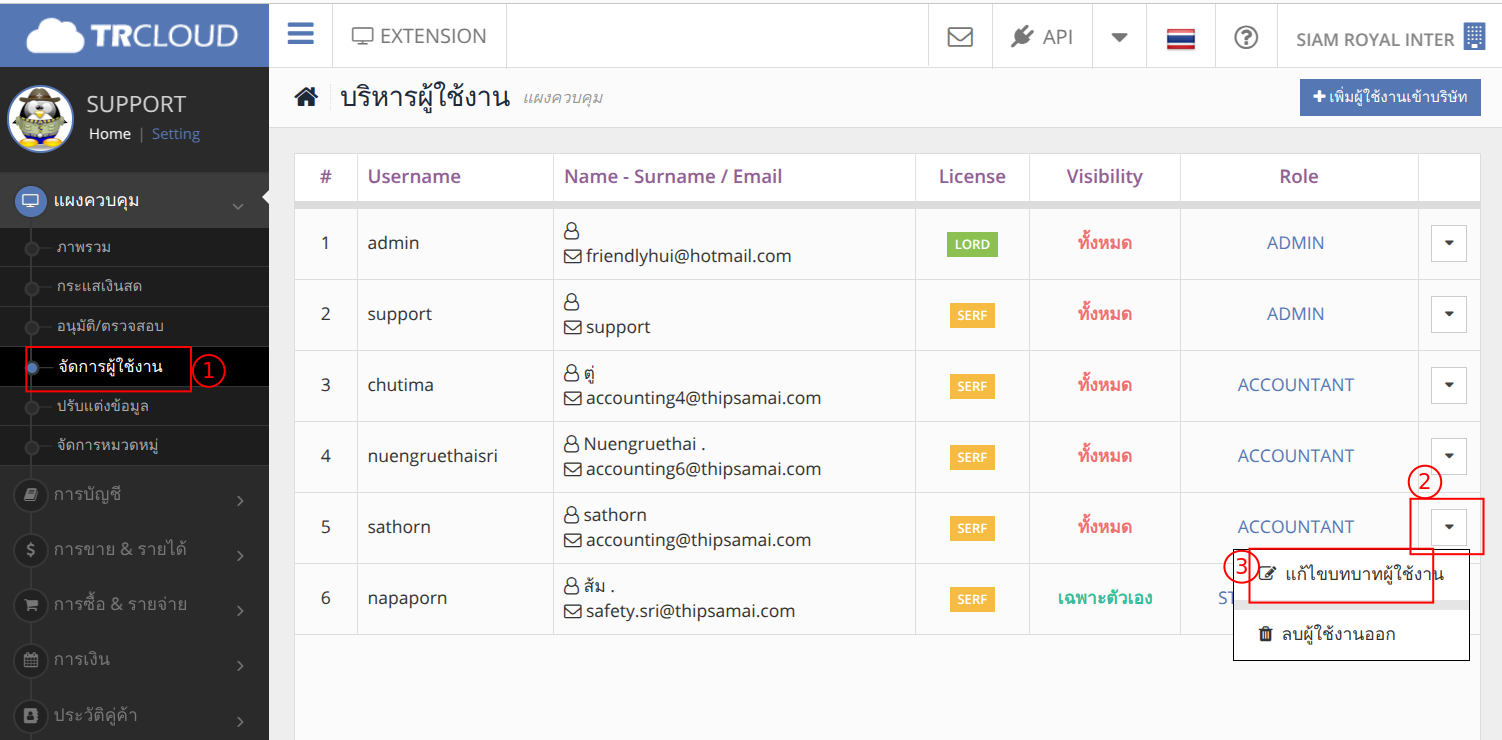Click the ACCOUNTANT role for sathorn
Image resolution: width=1502 pixels, height=740 pixels.
(1295, 527)
